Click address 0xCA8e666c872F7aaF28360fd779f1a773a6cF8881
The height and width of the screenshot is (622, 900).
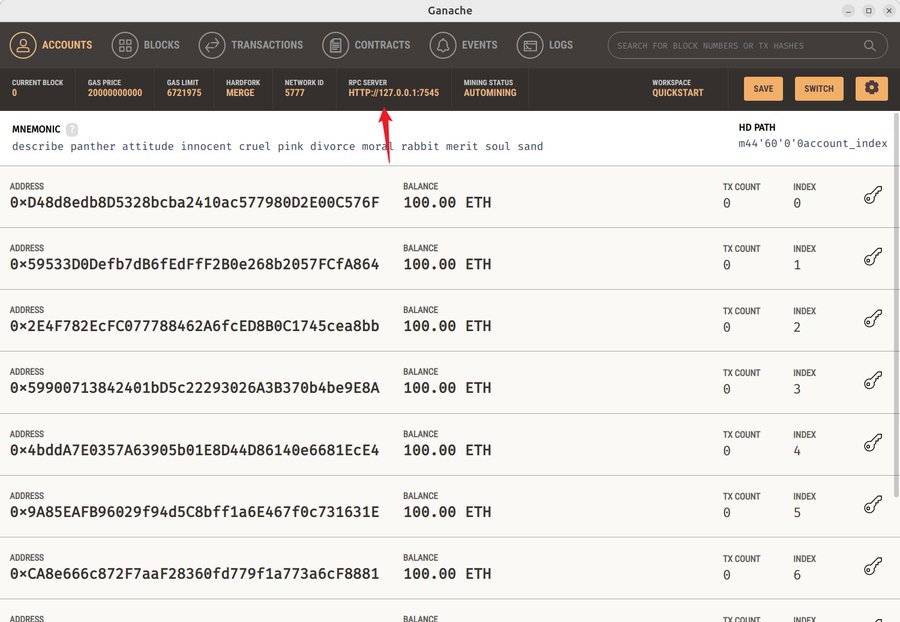[x=195, y=574]
